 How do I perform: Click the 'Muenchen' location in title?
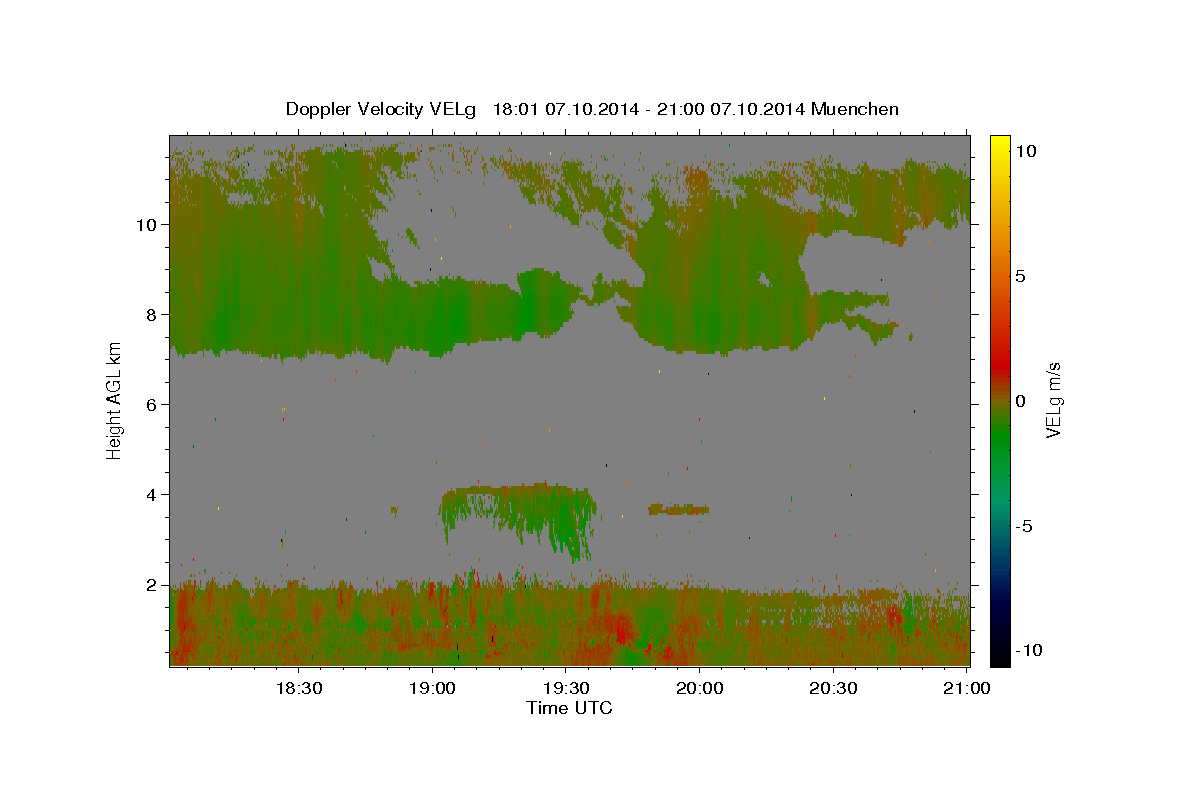click(856, 109)
